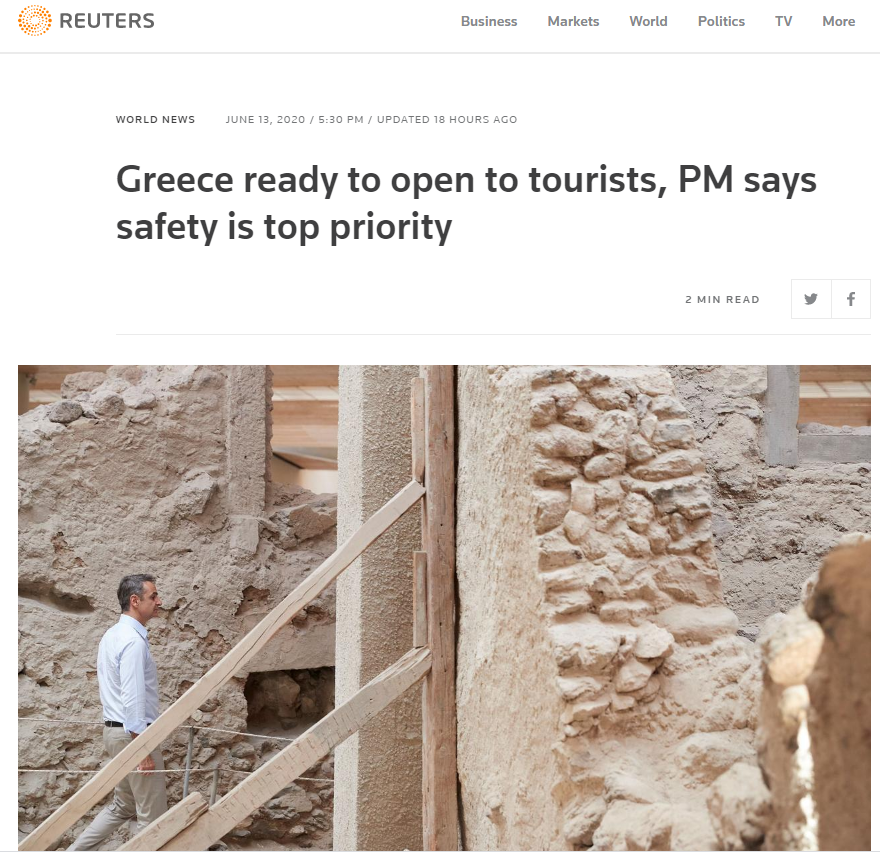
Task: Click the article headline about Greece
Action: [466, 203]
